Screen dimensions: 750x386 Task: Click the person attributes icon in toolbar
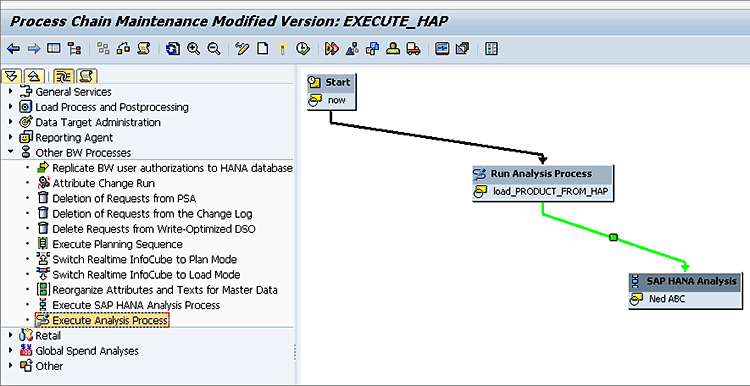pyautogui.click(x=393, y=48)
